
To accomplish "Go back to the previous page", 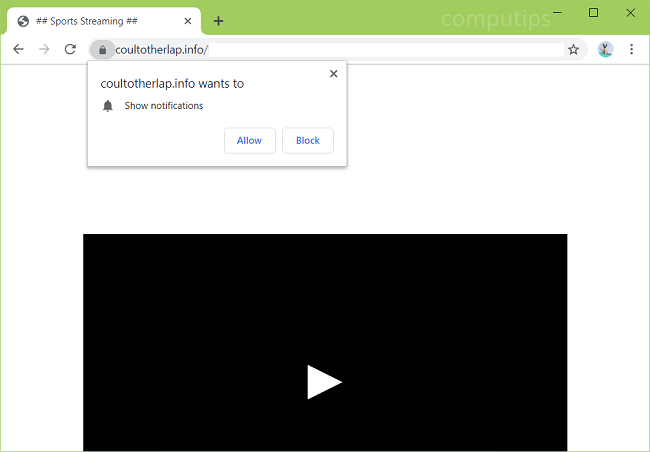I will pyautogui.click(x=18, y=49).
